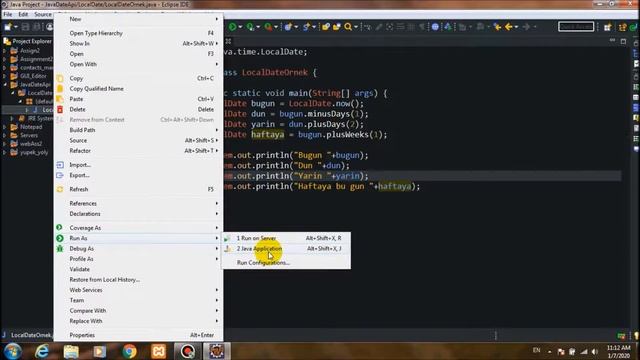Click the New file toolbar icon
This screenshot has height=360, width=640.
coord(8,27)
